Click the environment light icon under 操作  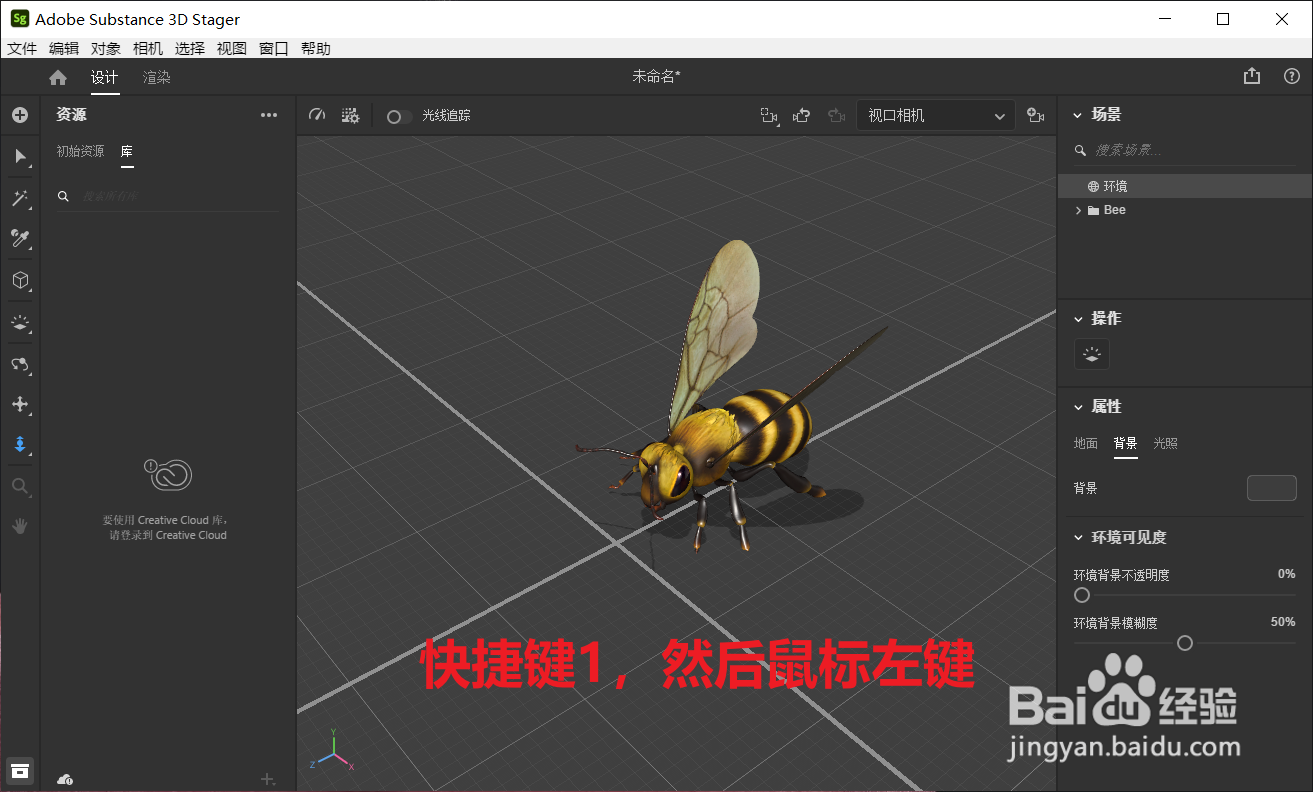[x=1091, y=354]
